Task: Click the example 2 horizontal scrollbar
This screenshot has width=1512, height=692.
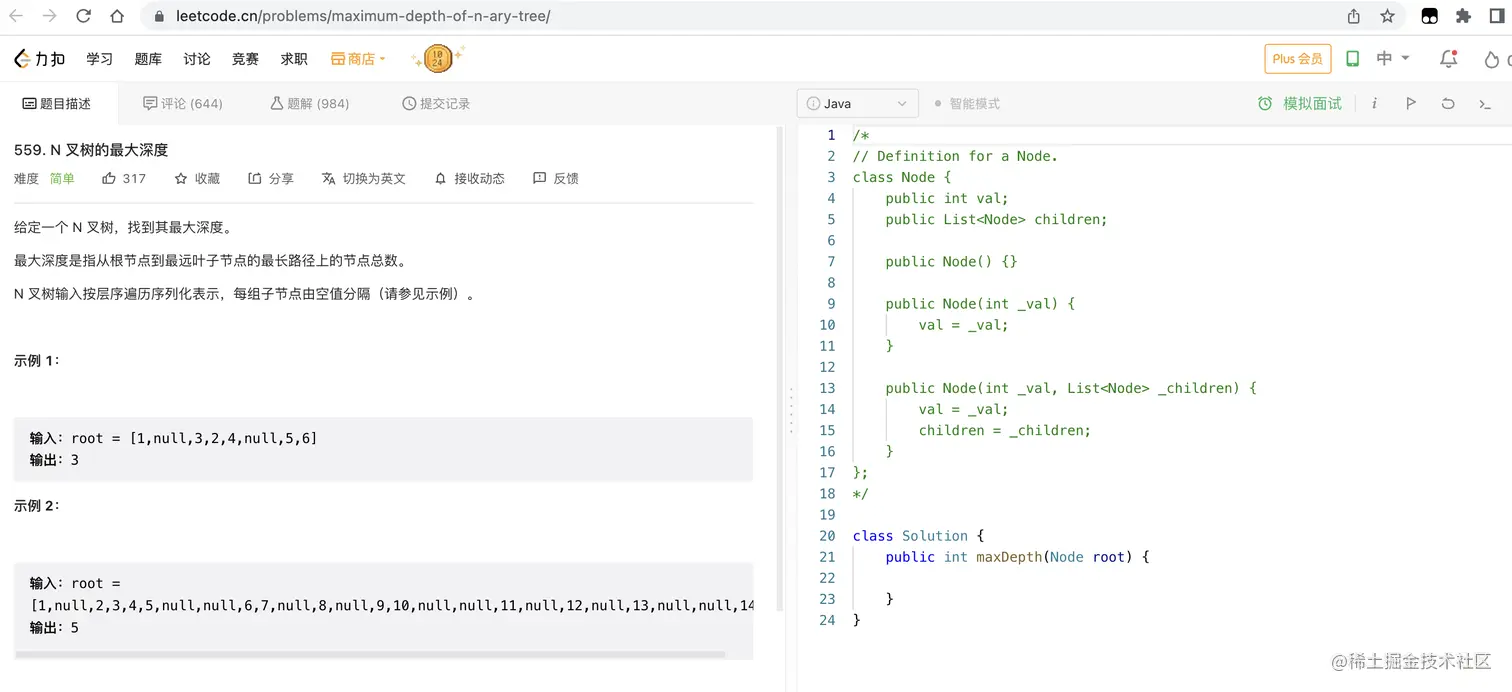Action: point(370,655)
